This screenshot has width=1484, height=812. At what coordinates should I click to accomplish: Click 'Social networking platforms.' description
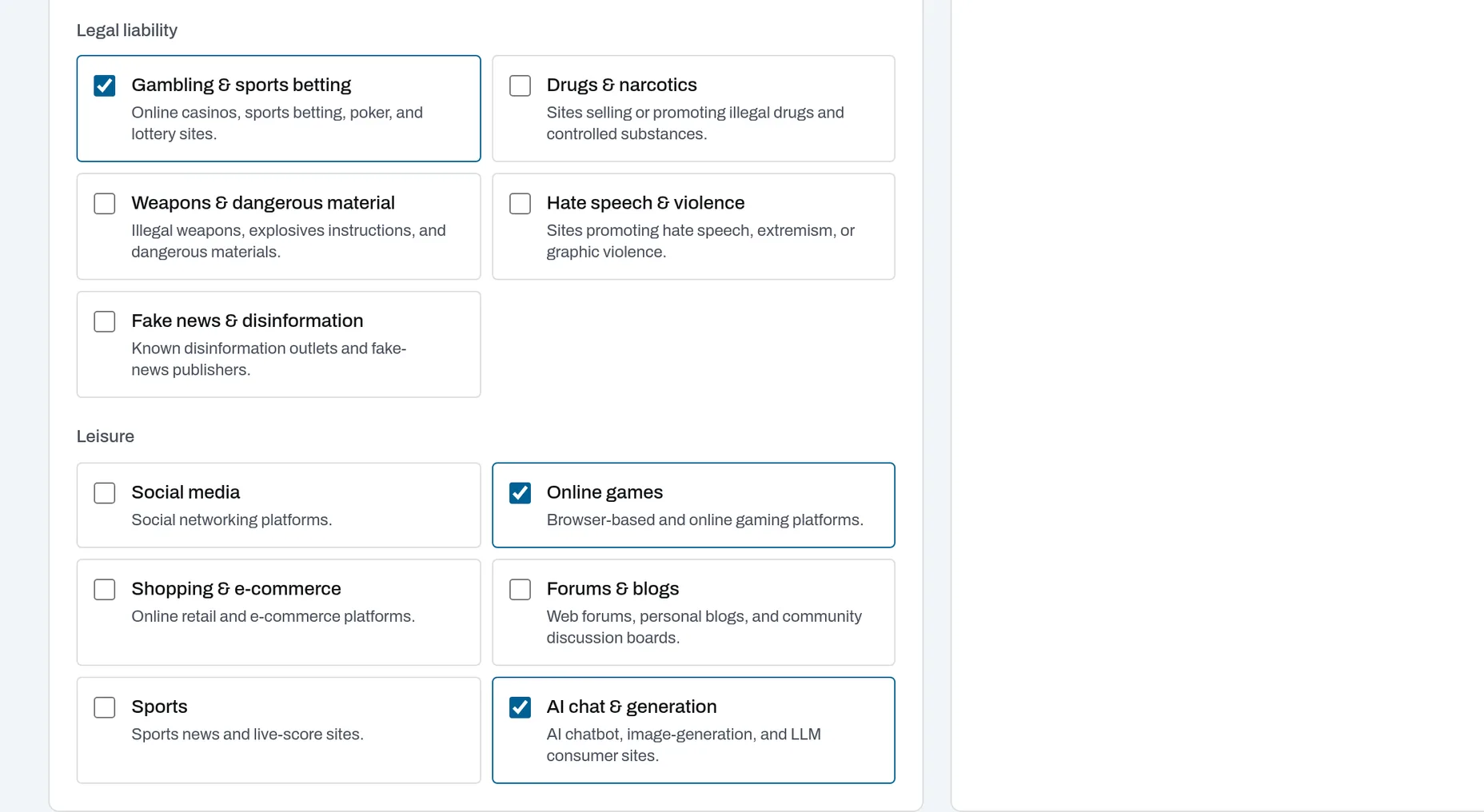click(232, 520)
